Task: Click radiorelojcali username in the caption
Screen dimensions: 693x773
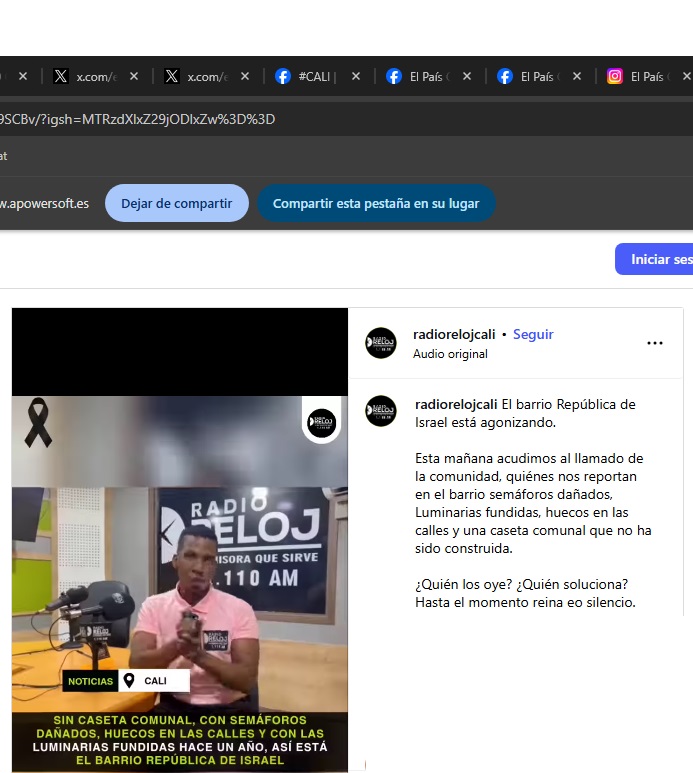Action: coord(456,404)
